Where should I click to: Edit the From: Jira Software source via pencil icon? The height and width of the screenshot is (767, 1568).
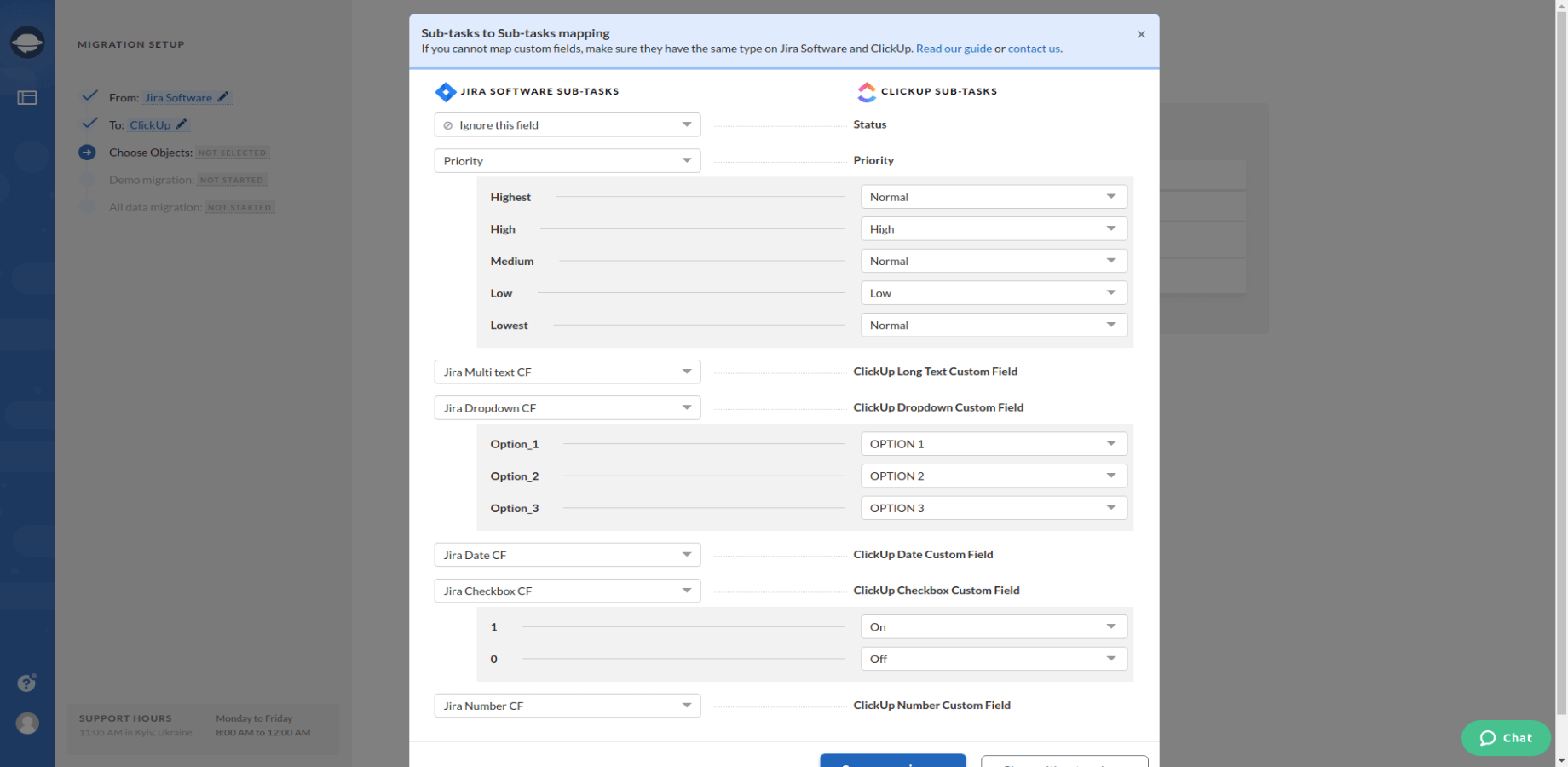222,96
